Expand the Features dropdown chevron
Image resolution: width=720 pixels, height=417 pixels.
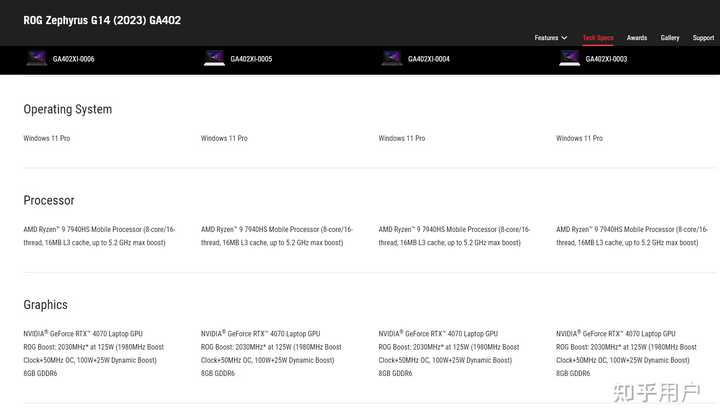click(564, 38)
